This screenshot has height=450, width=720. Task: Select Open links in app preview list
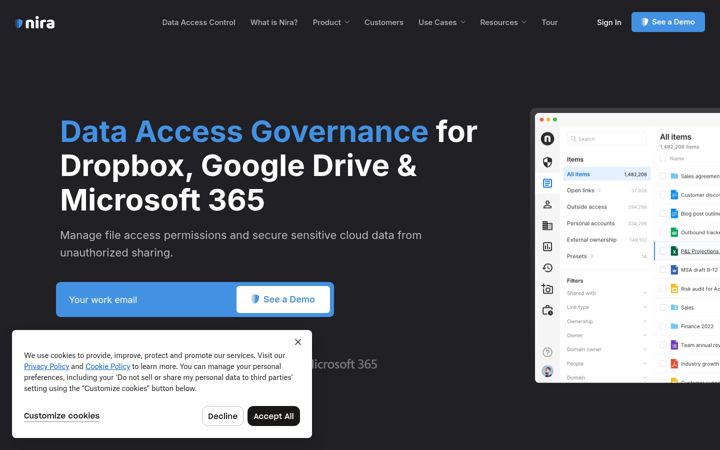click(x=607, y=190)
